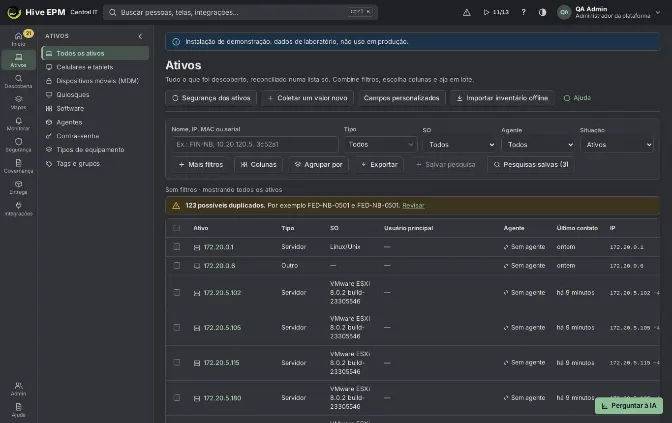Select Todos os ativos in side menu
This screenshot has width=672, height=423.
pyautogui.click(x=95, y=53)
